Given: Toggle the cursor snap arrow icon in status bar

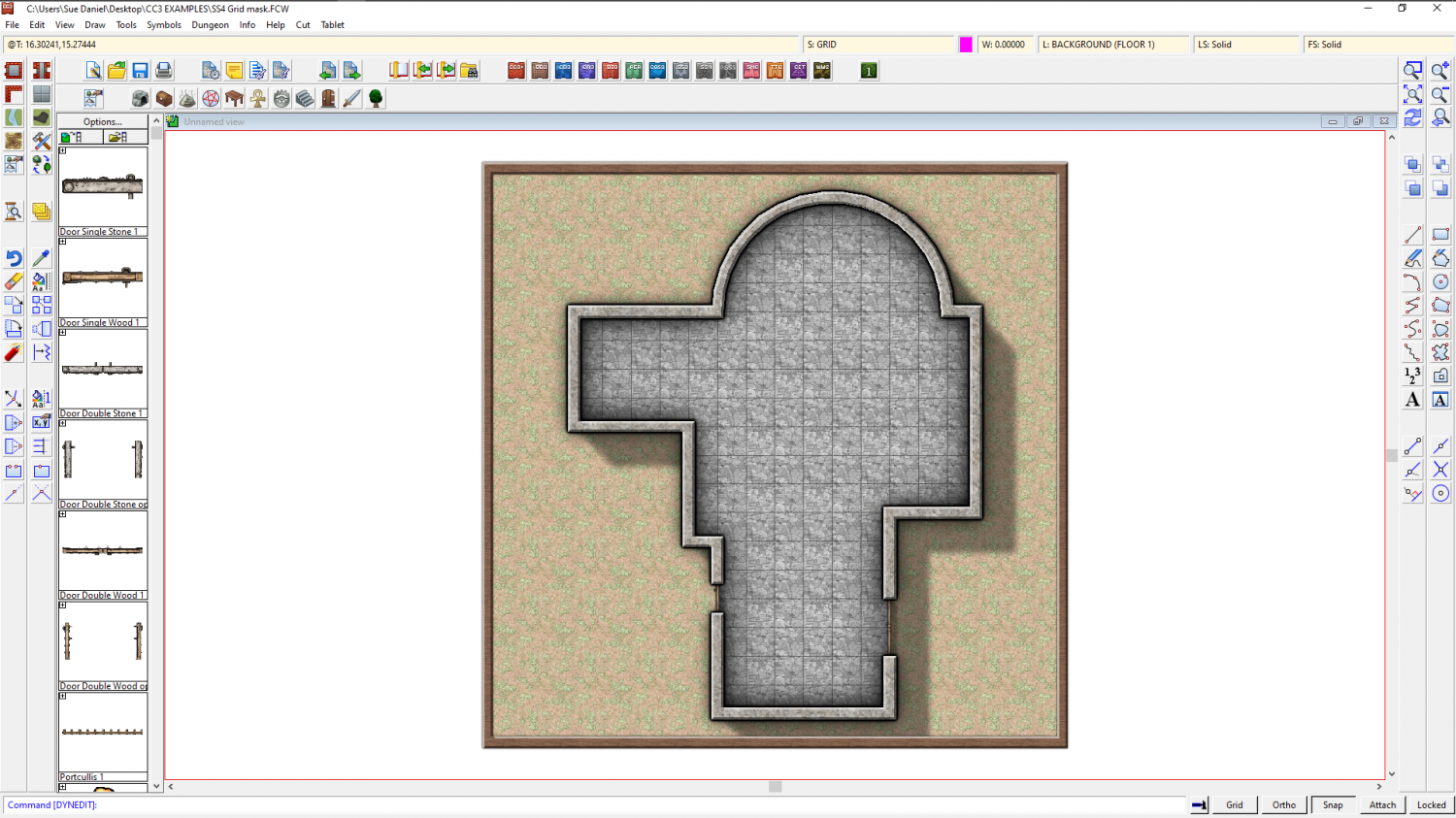Looking at the screenshot, I should (x=1200, y=804).
